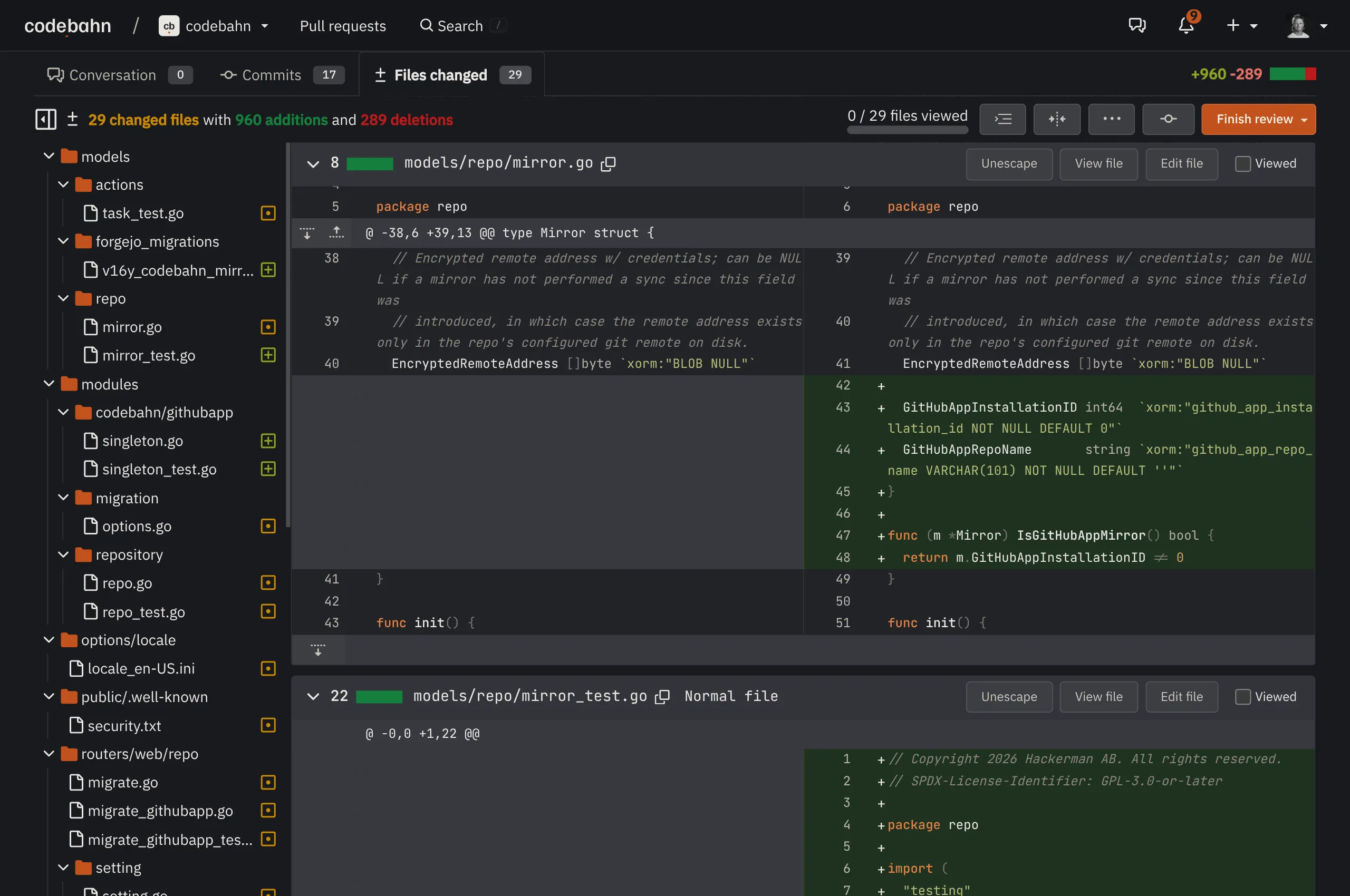Click the file tree vertical scrollbar
The width and height of the screenshot is (1350, 896).
(x=287, y=335)
